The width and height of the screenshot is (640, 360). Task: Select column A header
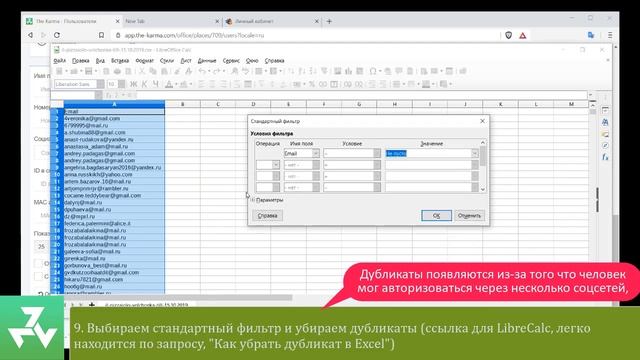pyautogui.click(x=114, y=104)
